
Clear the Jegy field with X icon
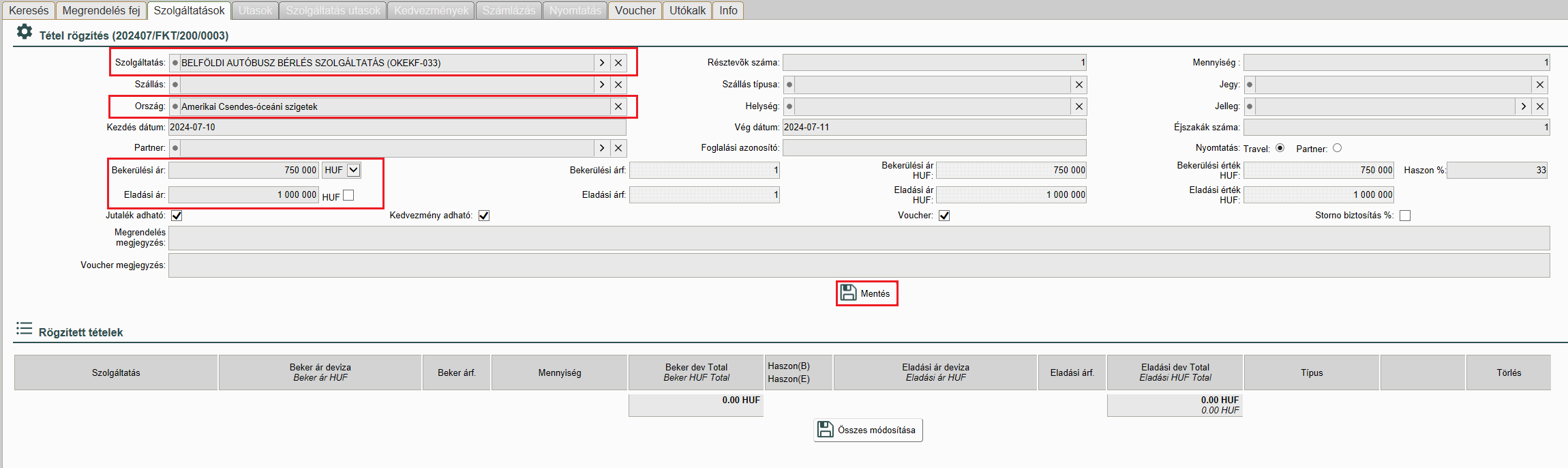coord(1539,85)
